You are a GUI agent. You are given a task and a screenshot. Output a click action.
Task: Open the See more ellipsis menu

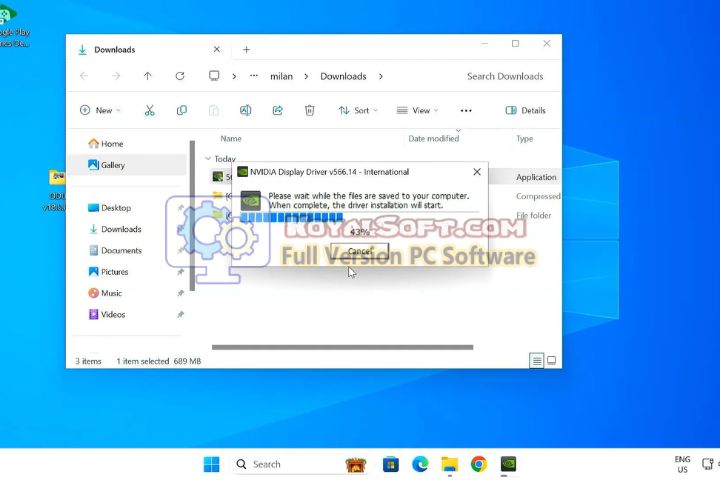[466, 111]
